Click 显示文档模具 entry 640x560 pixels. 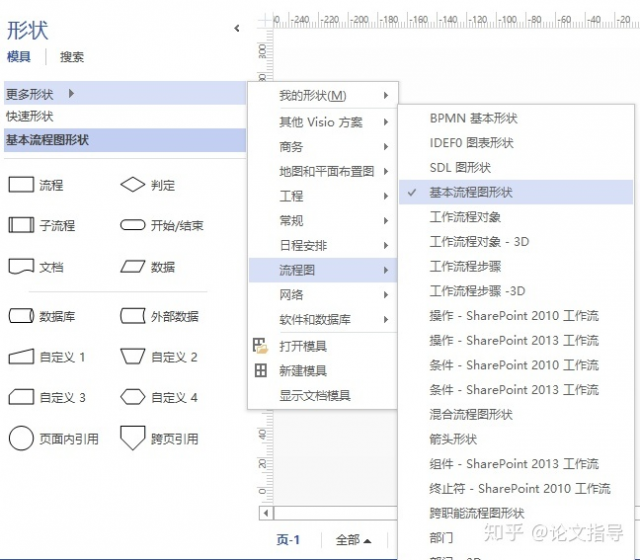[x=323, y=395]
